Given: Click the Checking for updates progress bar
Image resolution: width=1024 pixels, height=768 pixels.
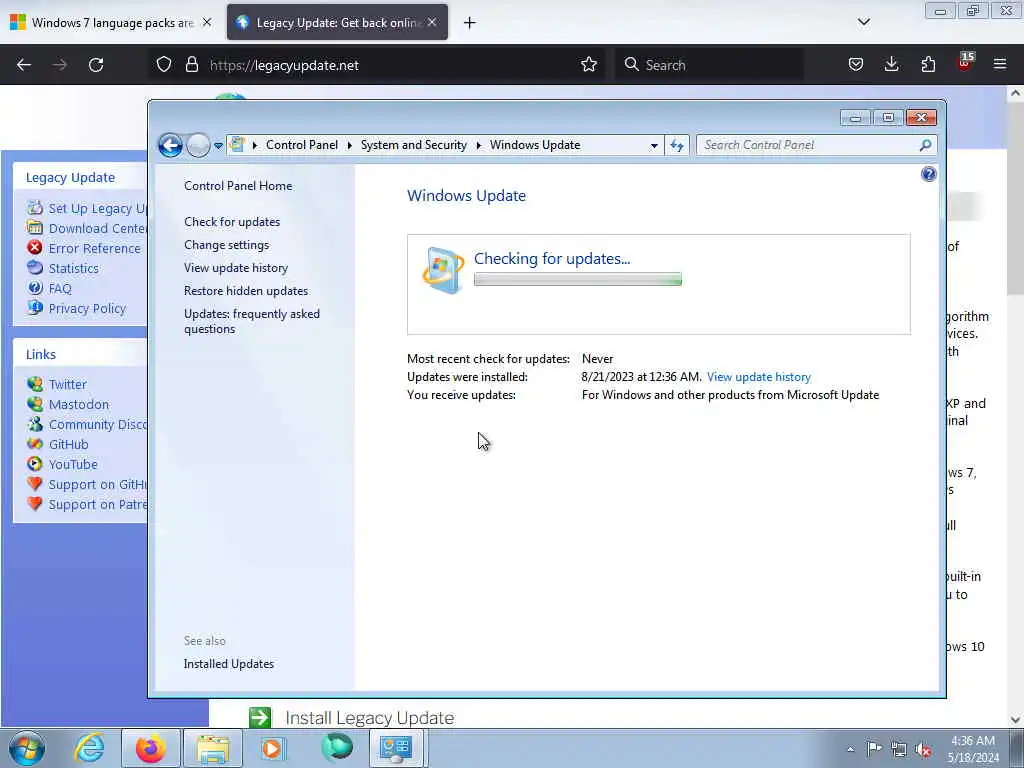Looking at the screenshot, I should click(x=577, y=280).
